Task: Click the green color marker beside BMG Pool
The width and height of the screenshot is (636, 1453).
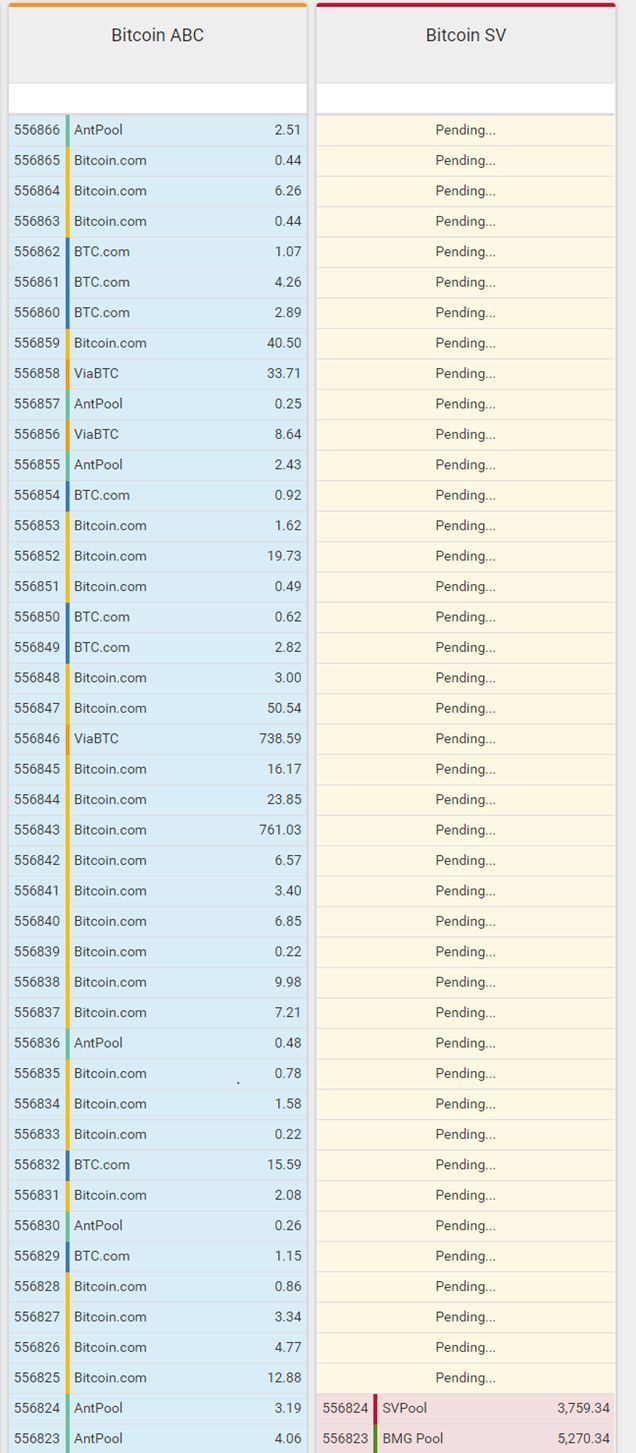Action: [x=375, y=1438]
